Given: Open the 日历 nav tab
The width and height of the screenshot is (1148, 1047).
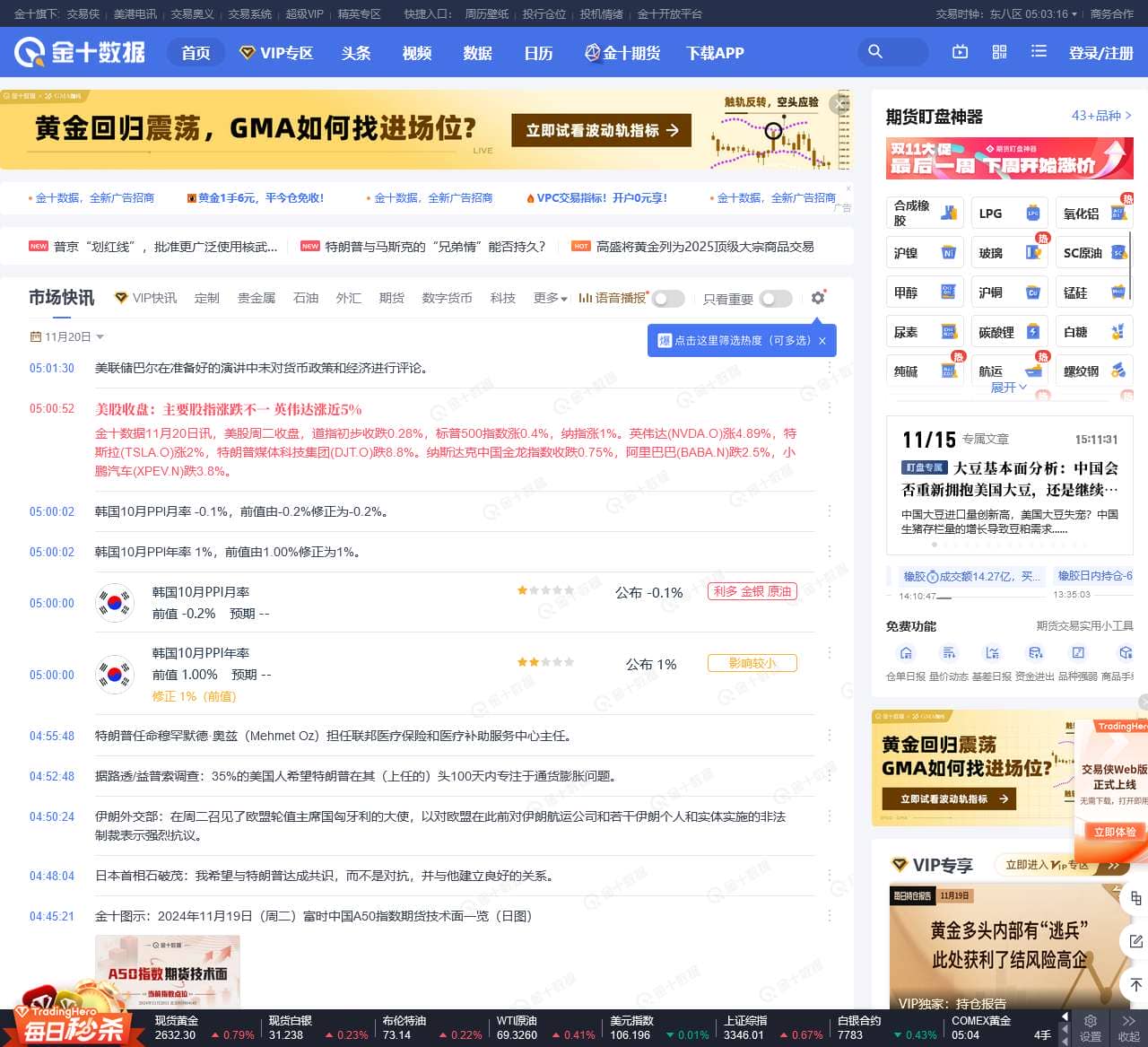Looking at the screenshot, I should tap(538, 53).
